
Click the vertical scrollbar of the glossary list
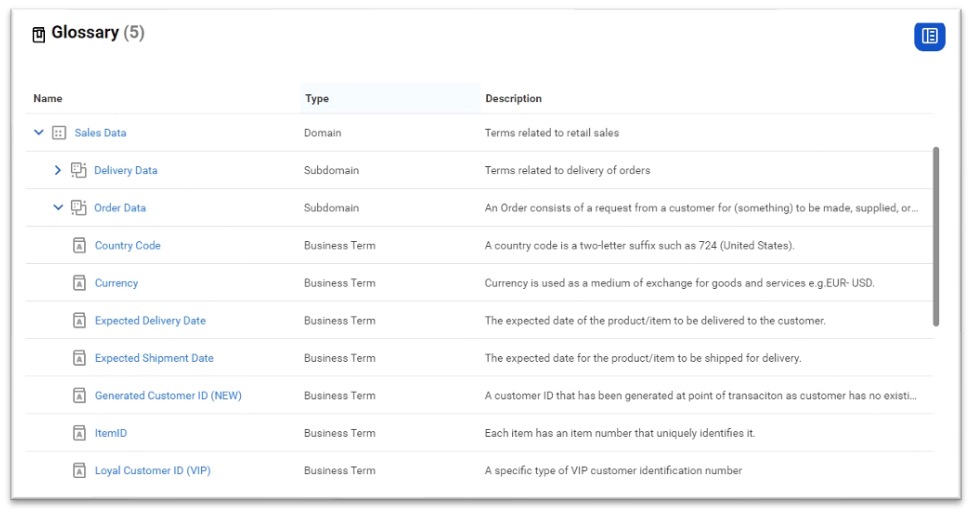tap(936, 236)
